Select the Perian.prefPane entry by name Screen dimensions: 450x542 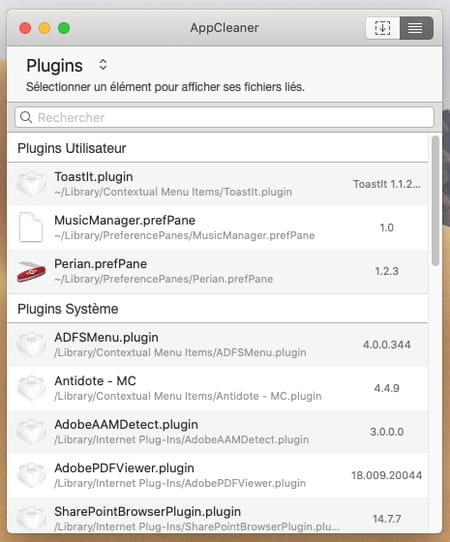point(101,264)
